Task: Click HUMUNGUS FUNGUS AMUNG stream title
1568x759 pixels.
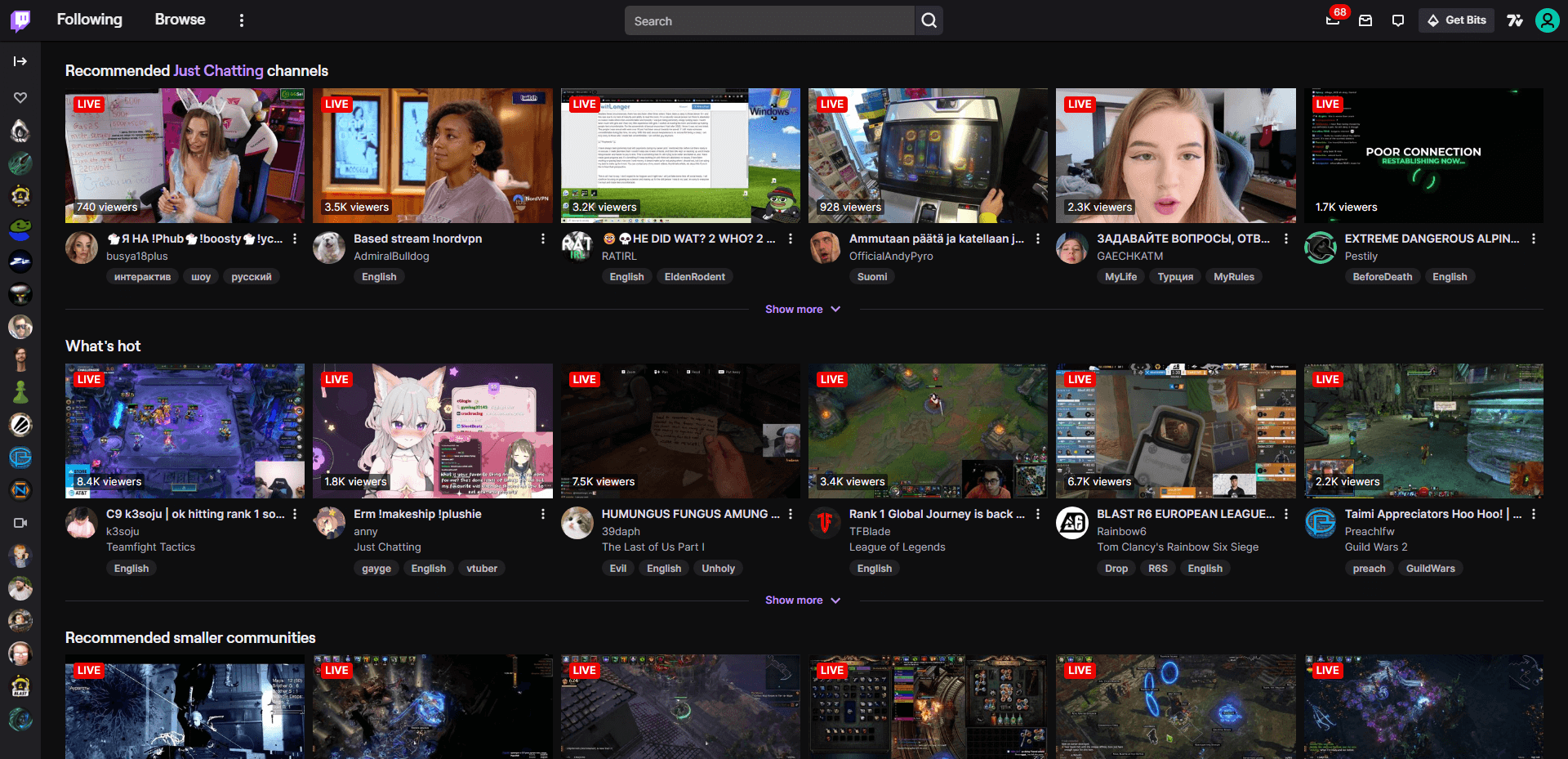Action: pyautogui.click(x=690, y=514)
